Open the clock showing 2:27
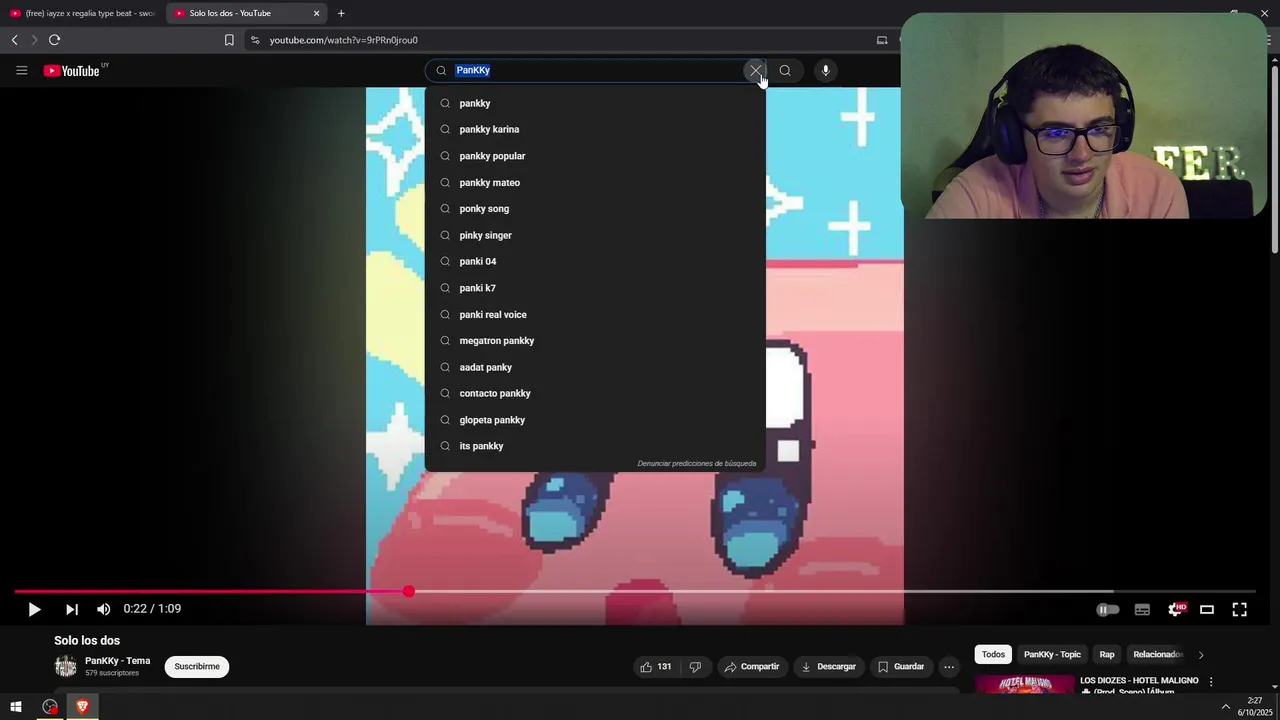Image resolution: width=1280 pixels, height=720 pixels. [x=1254, y=707]
